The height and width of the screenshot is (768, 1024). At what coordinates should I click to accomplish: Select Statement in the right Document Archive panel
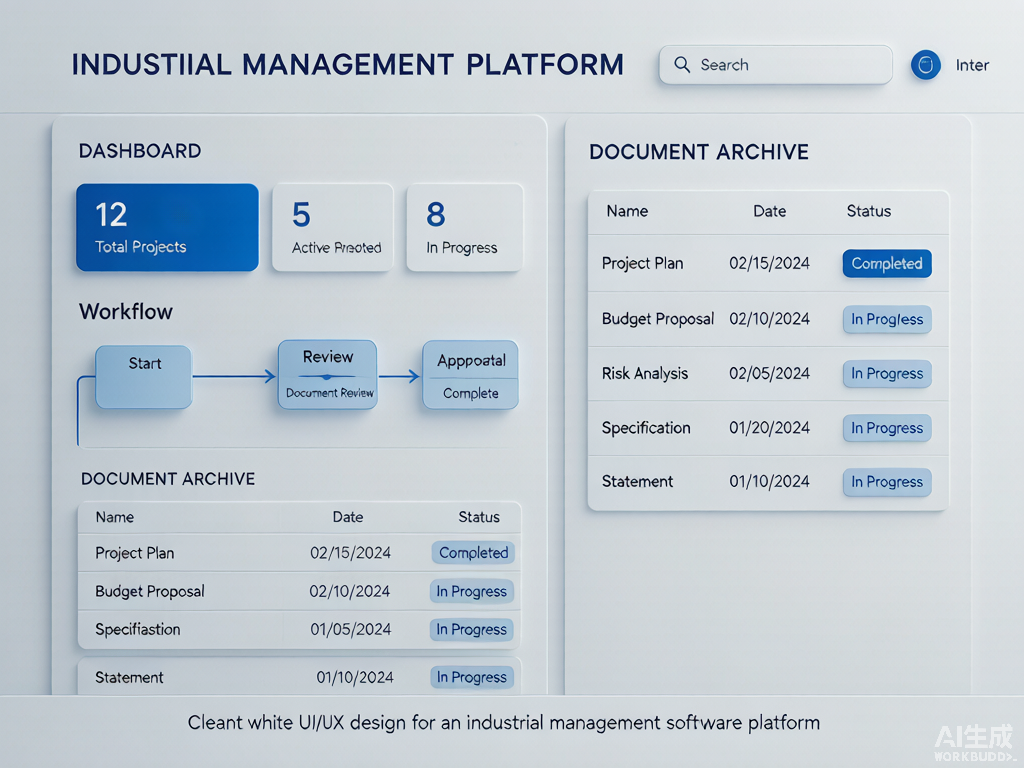click(768, 482)
